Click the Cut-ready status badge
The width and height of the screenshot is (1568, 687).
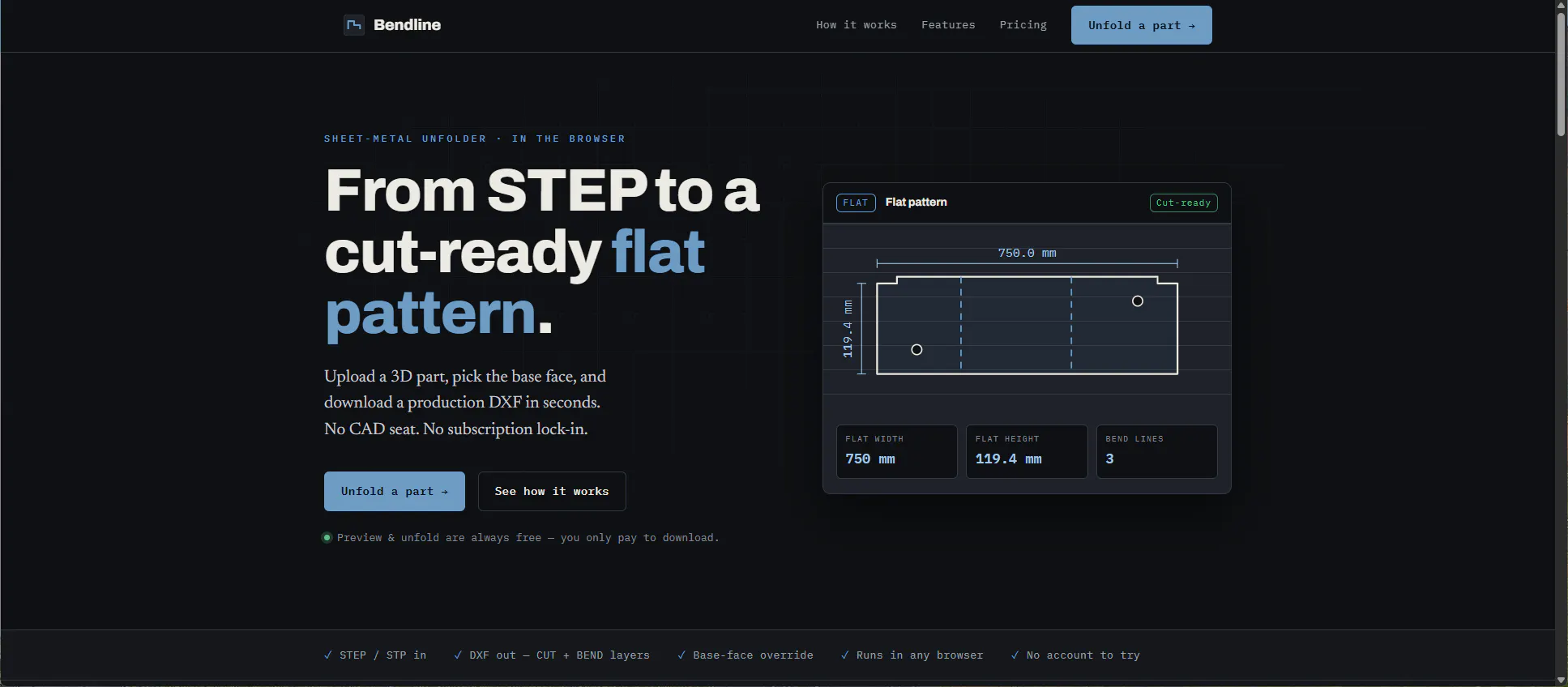[1183, 203]
